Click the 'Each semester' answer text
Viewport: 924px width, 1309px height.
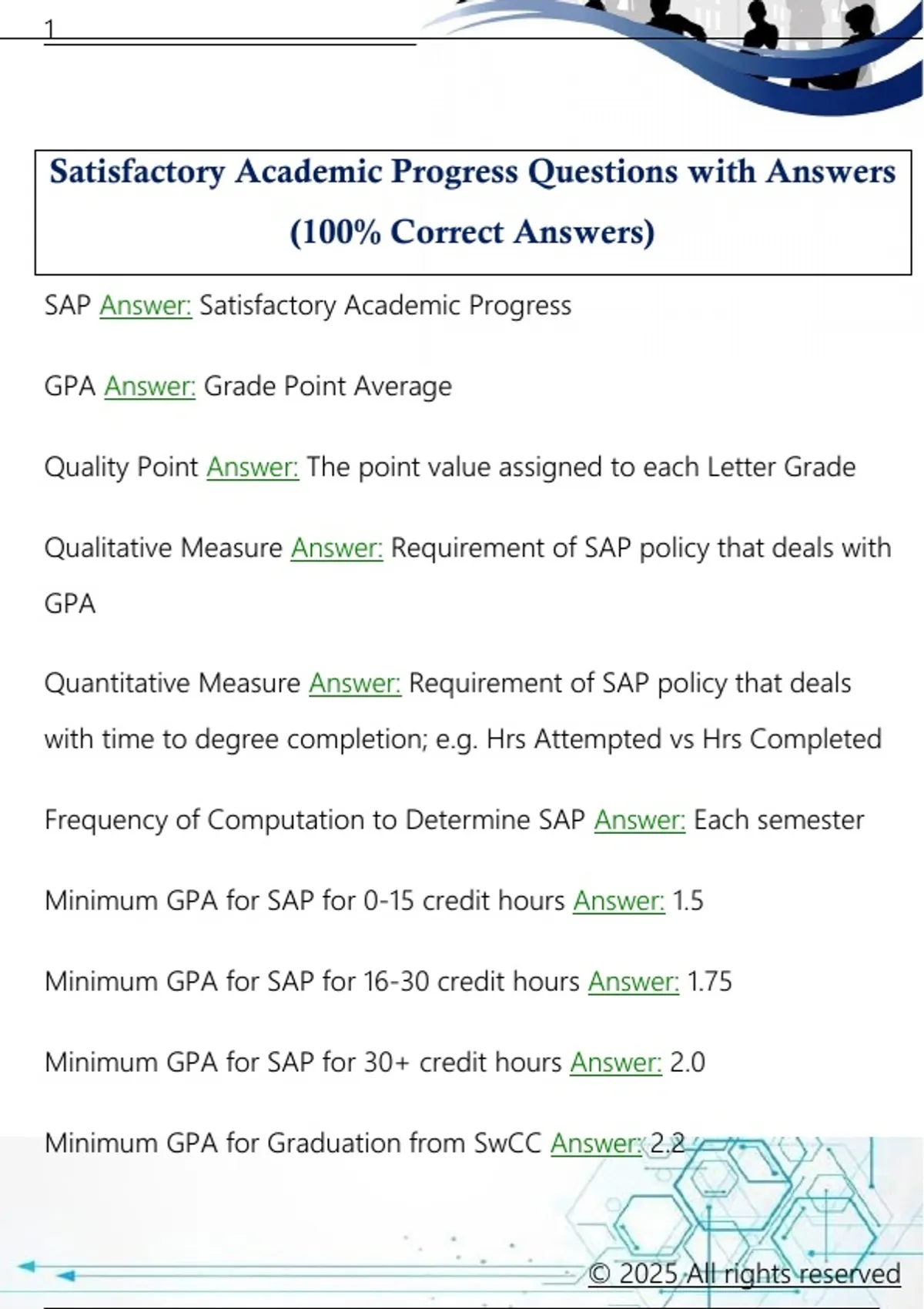click(778, 820)
